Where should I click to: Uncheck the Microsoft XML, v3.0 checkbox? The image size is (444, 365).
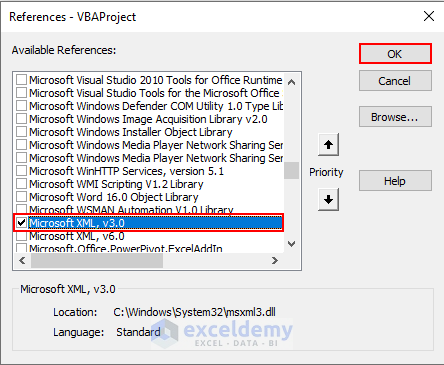point(21,223)
